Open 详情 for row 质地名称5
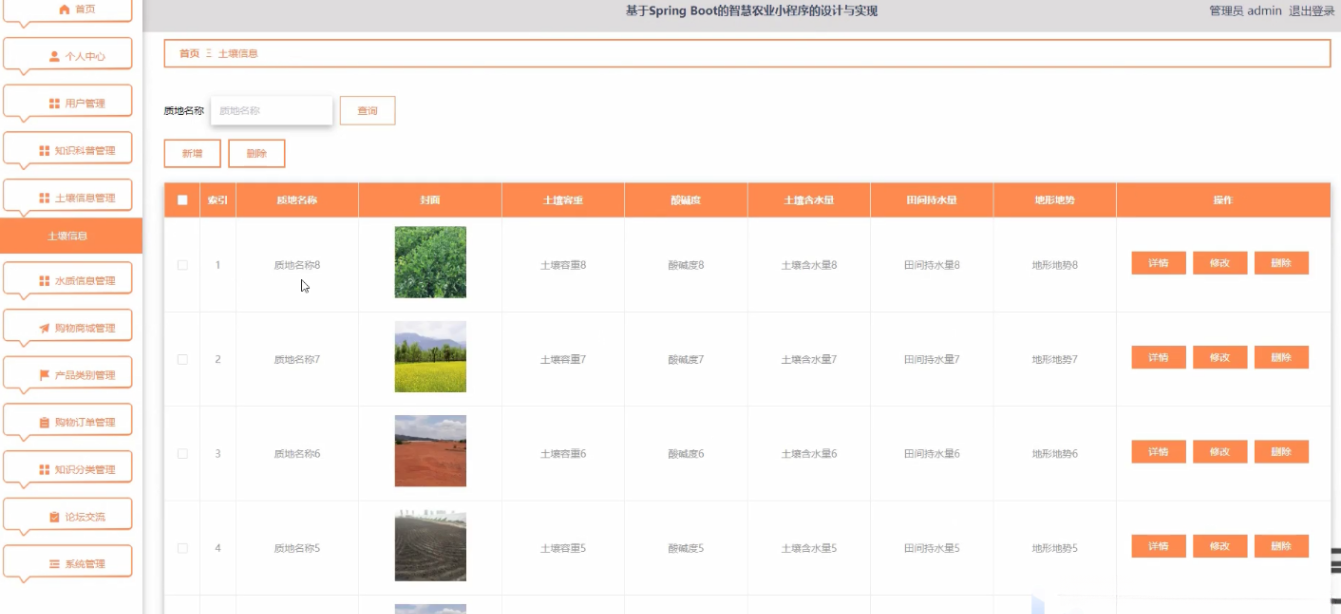Screen dimensions: 1341x614 pos(1159,546)
